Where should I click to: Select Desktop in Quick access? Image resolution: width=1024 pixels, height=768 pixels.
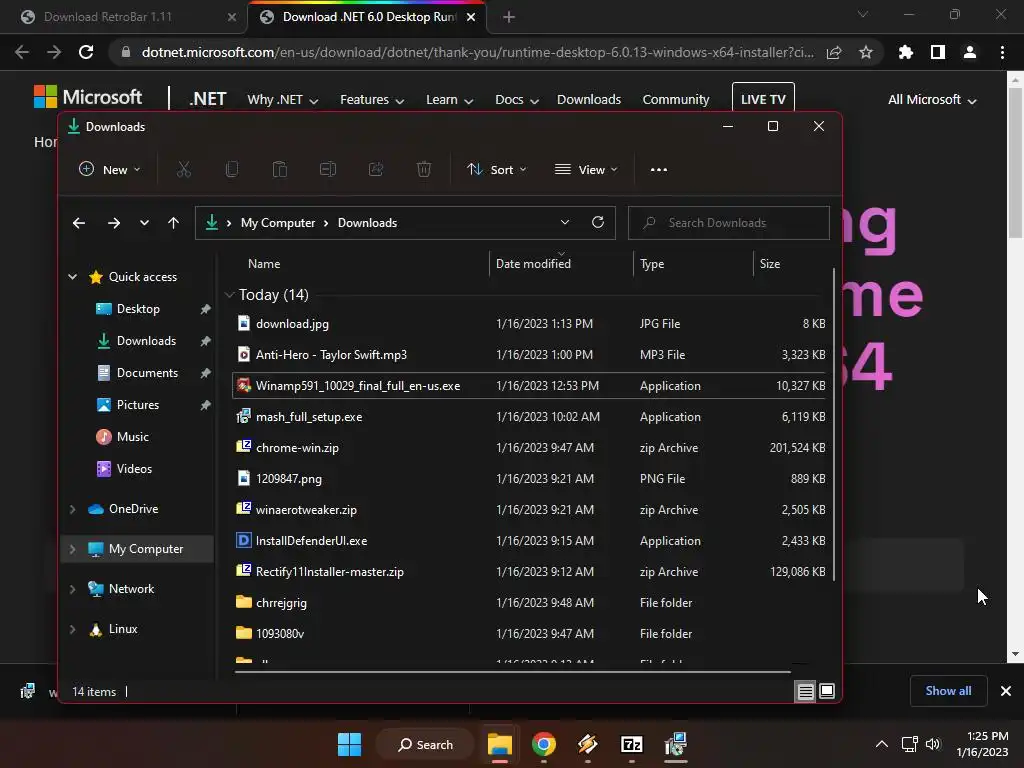pyautogui.click(x=138, y=309)
